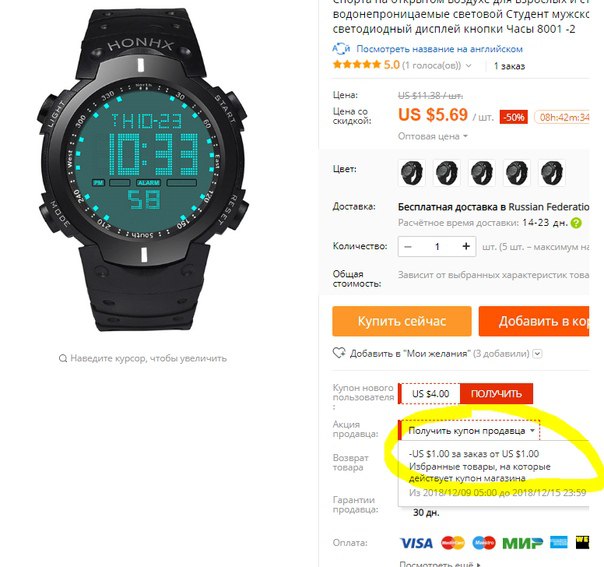The height and width of the screenshot is (567, 604).
Task: Increase quantity with the plus button
Action: tap(466, 246)
